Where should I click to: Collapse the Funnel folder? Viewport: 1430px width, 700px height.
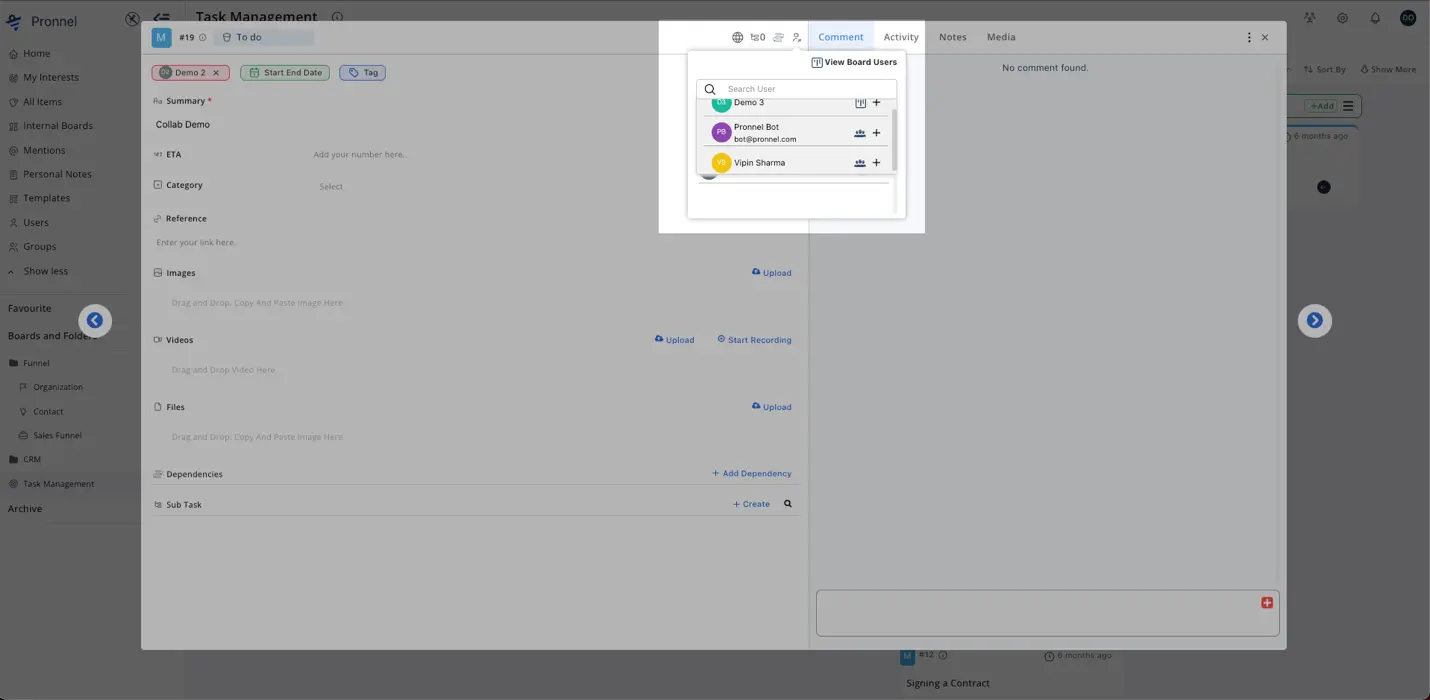tap(29, 363)
